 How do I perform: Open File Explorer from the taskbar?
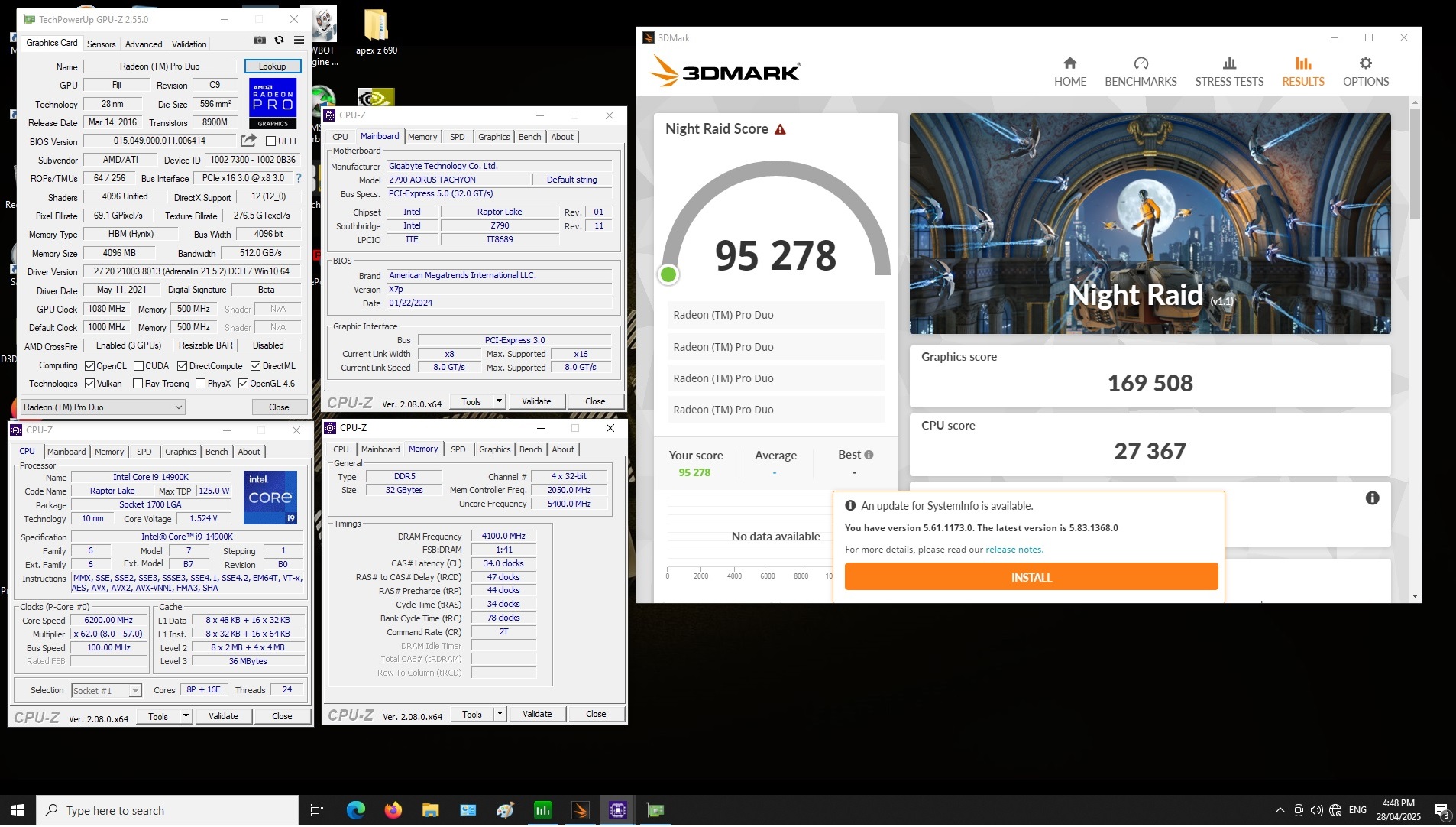[x=430, y=811]
